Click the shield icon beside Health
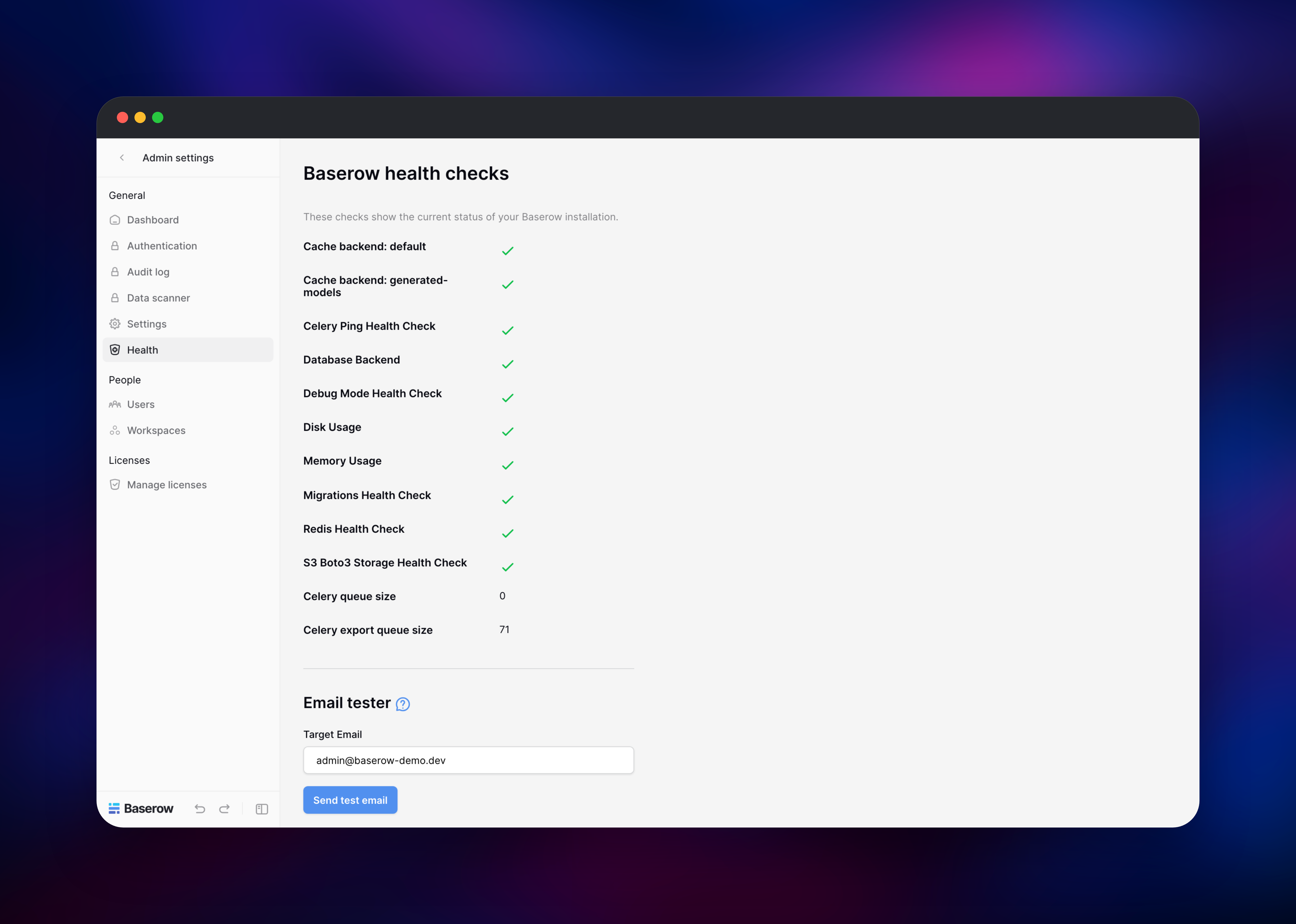This screenshot has width=1296, height=924. coord(115,350)
